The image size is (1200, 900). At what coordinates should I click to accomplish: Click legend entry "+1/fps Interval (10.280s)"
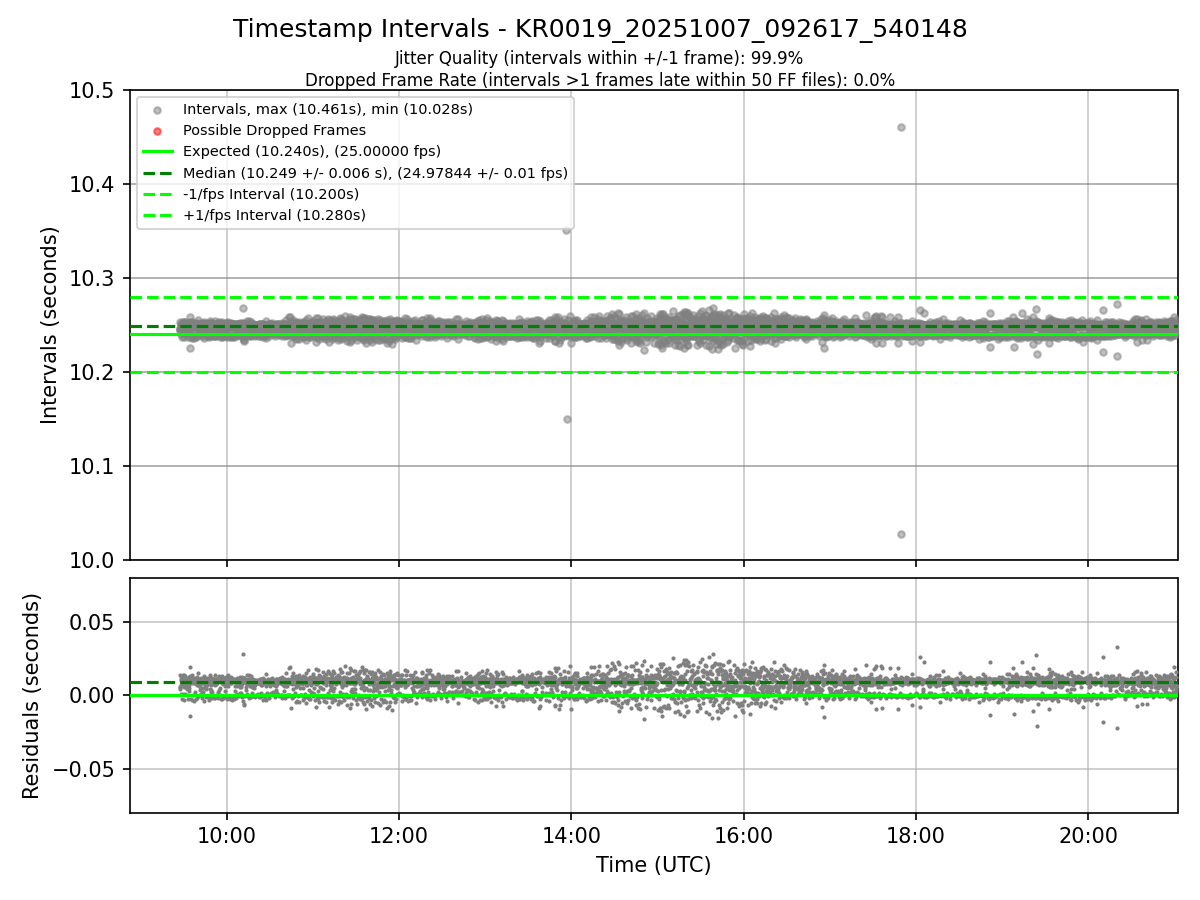(274, 215)
